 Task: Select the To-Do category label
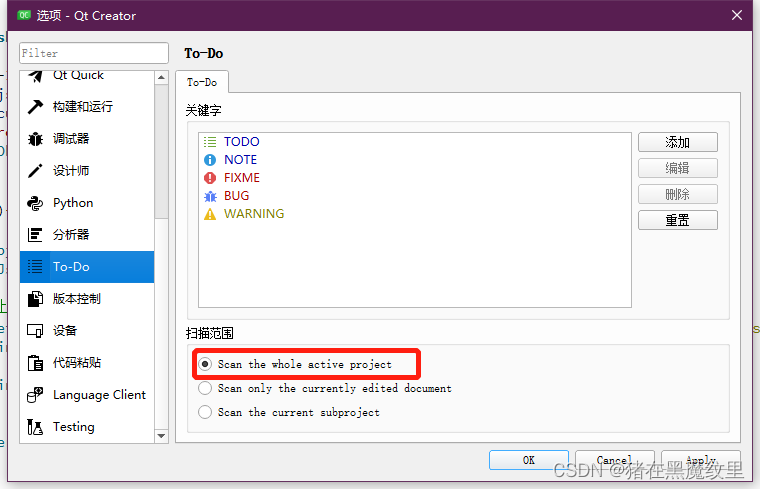[71, 267]
